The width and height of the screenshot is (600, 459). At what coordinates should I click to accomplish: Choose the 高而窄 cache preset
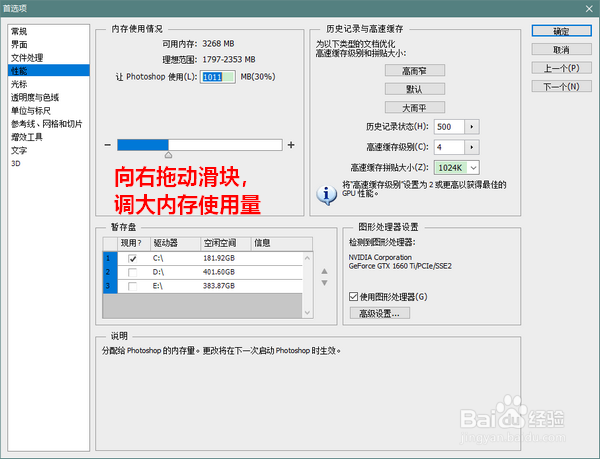pos(414,71)
